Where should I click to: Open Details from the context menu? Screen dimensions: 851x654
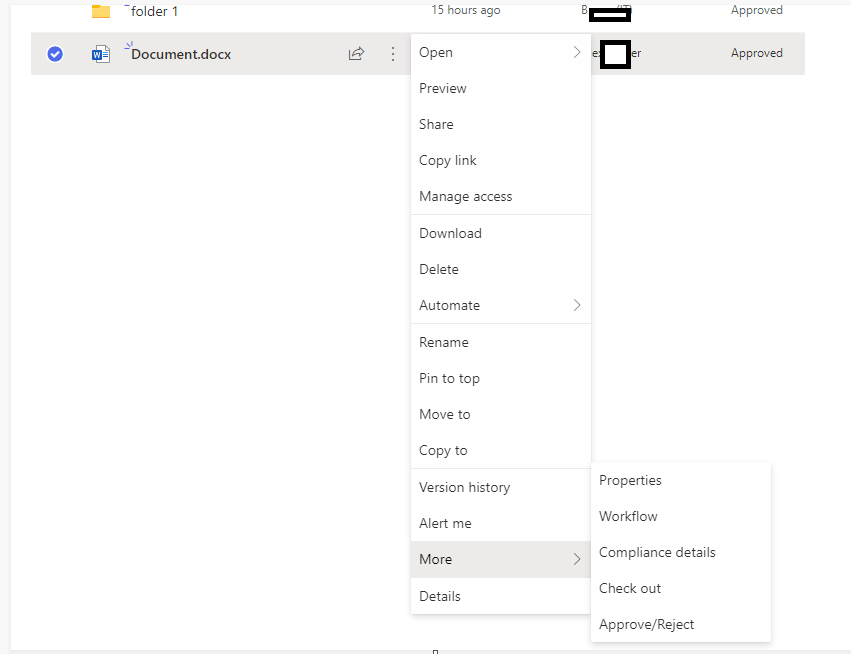500,596
